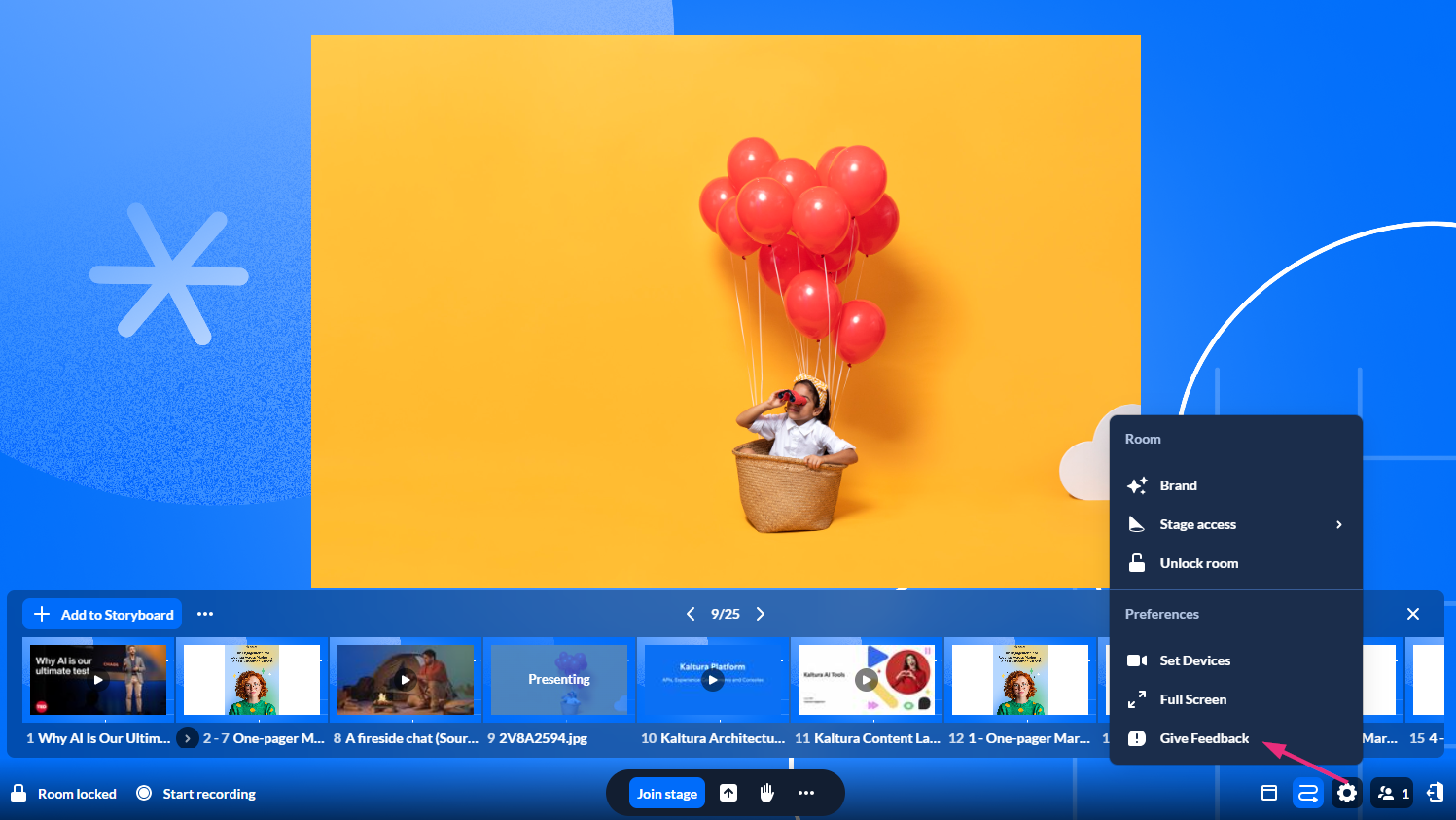Expand the grouped slides 2-7 chevron

click(188, 738)
